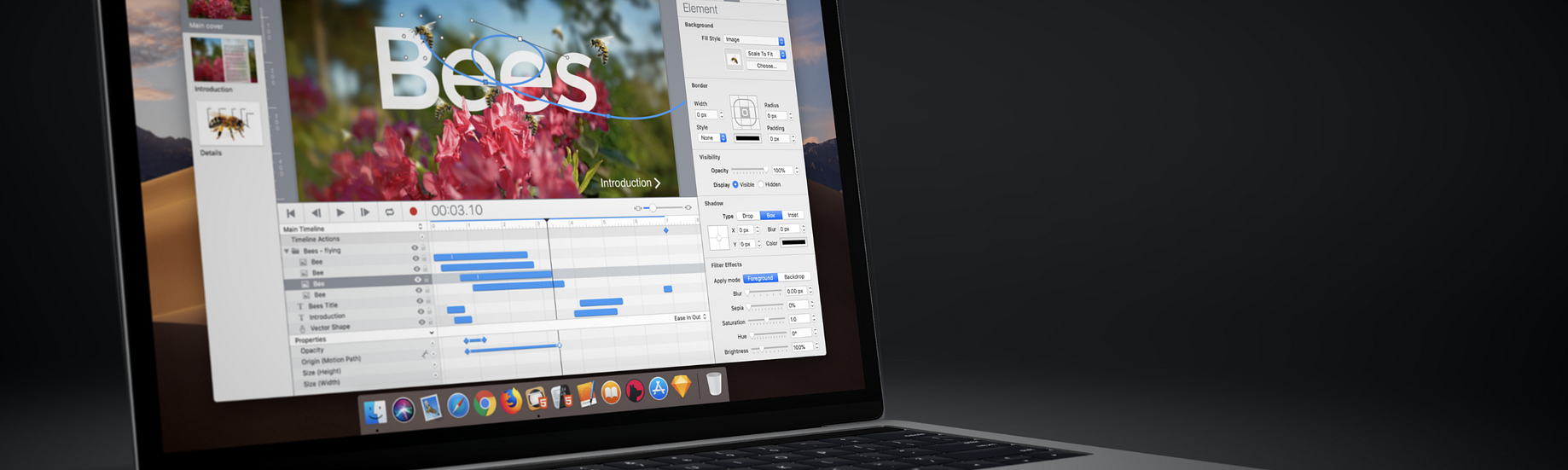Click the border sides selector diagram
This screenshot has width=1568, height=470.
point(744,113)
